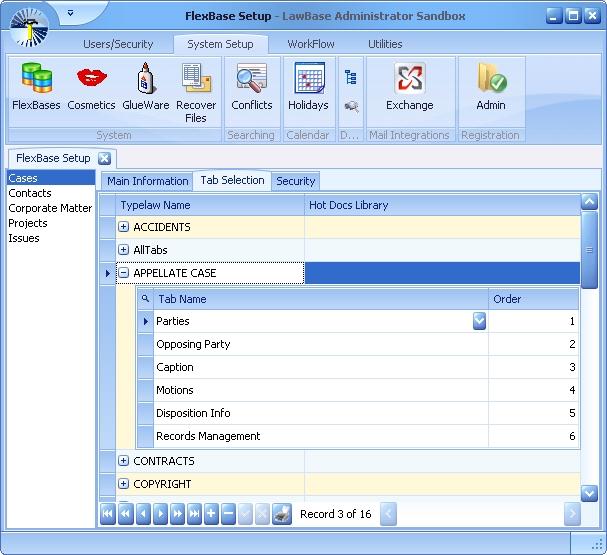Switch to Utilities ribbon tab

(x=385, y=44)
